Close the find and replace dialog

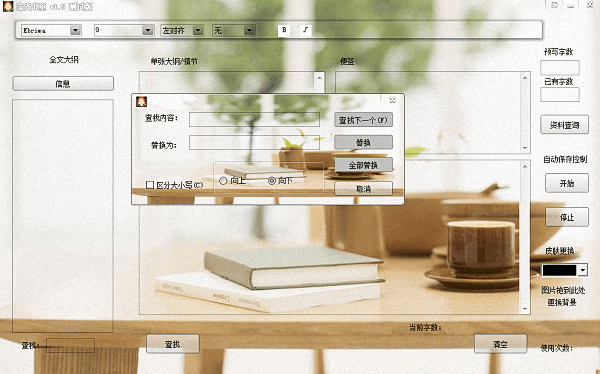pos(392,100)
